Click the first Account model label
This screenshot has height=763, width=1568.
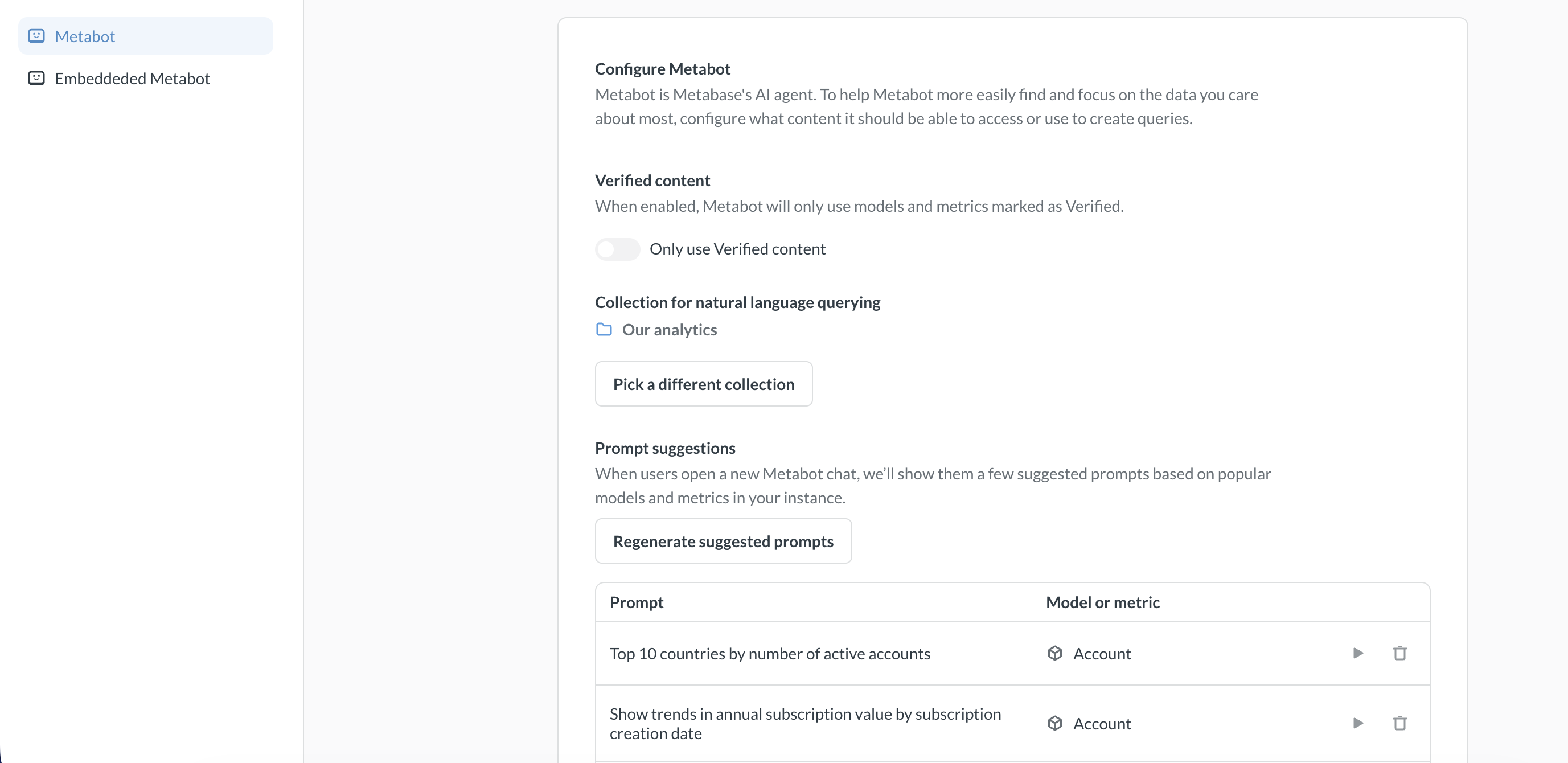[1102, 653]
